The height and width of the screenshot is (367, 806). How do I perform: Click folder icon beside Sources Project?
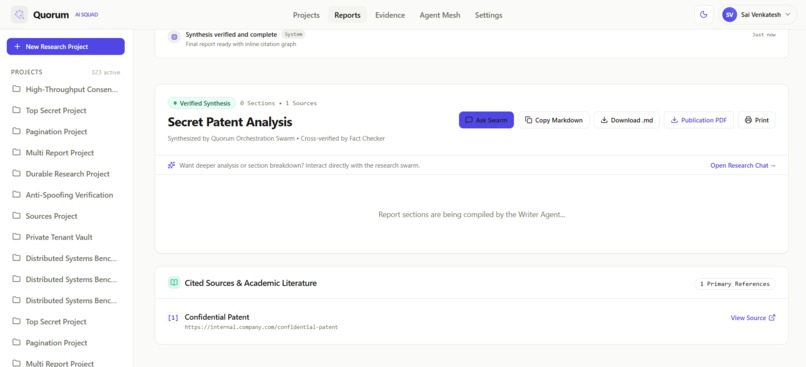(x=16, y=216)
